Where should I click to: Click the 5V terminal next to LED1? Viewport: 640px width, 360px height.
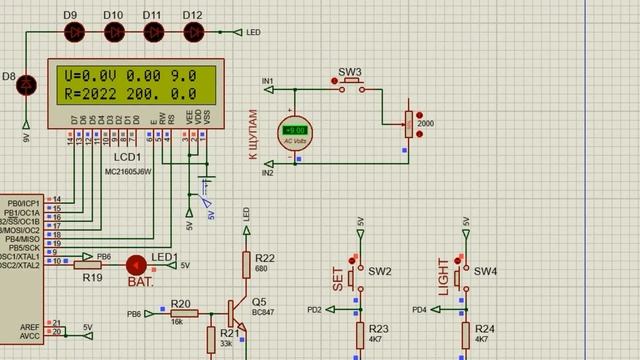[x=172, y=266]
